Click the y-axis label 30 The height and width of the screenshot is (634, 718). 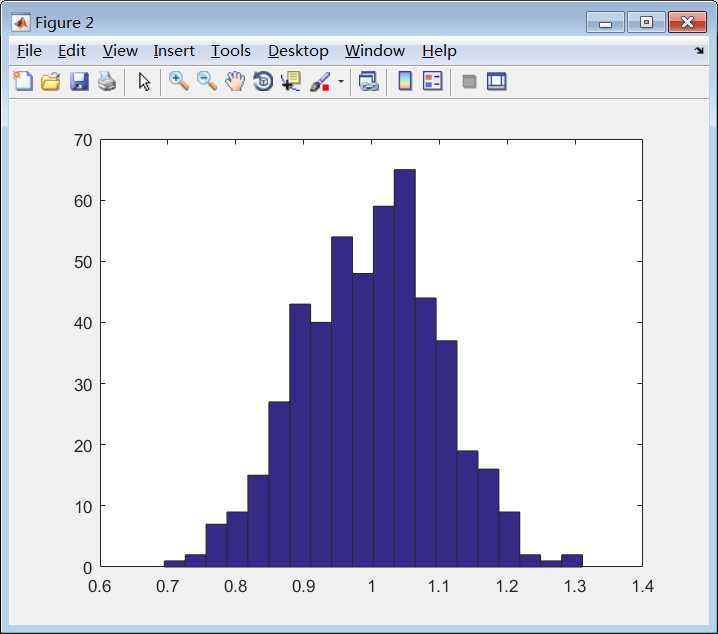click(83, 385)
